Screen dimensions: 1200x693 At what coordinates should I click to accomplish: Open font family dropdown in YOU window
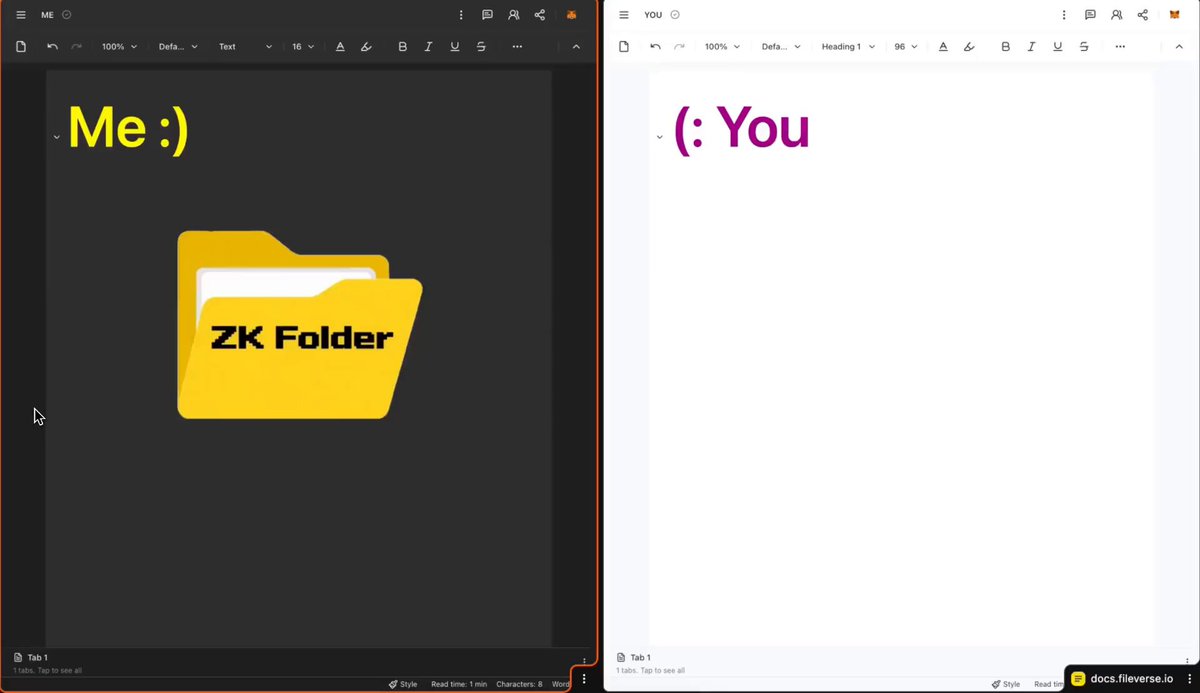coord(781,46)
